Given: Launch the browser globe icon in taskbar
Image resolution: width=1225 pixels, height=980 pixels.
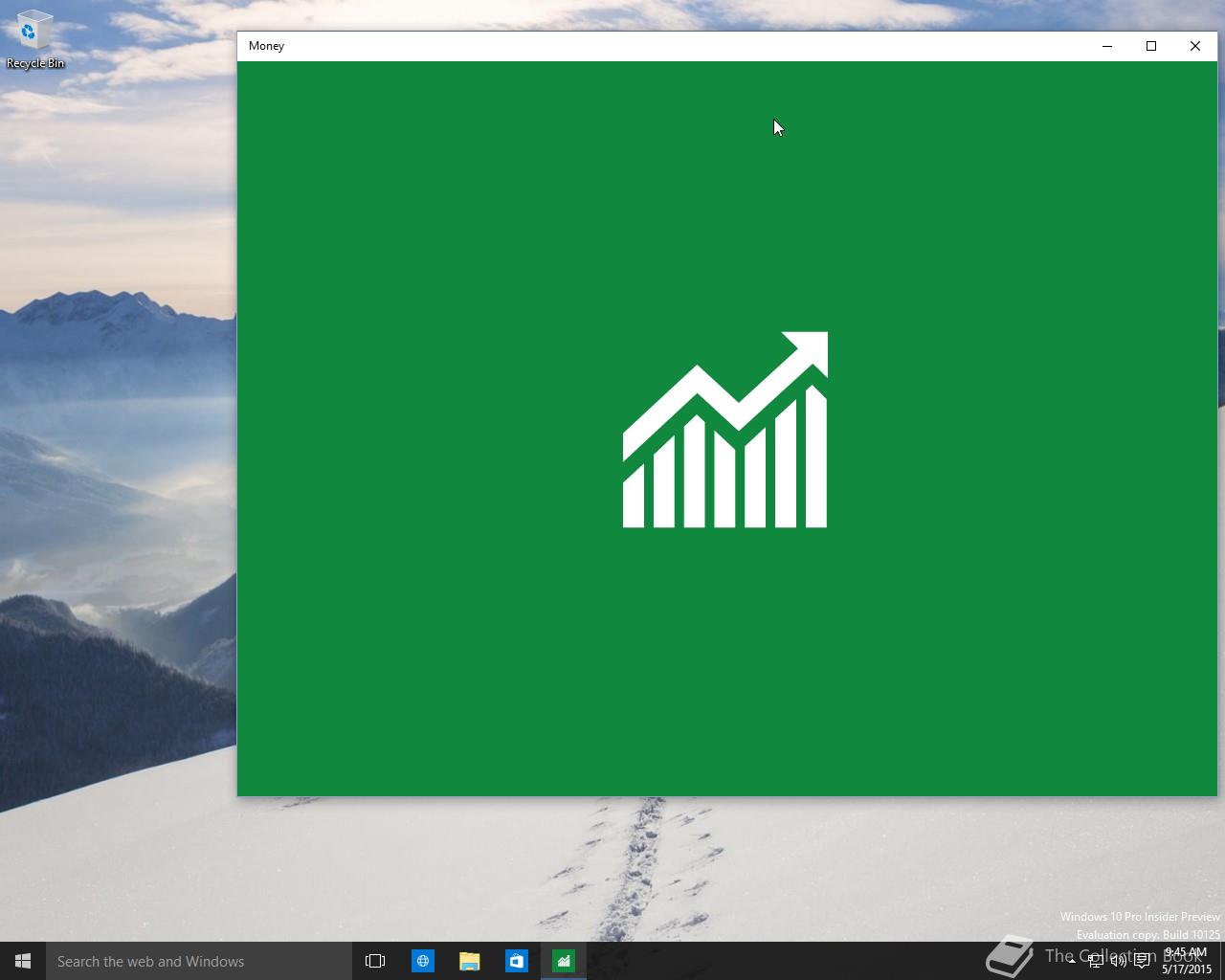Looking at the screenshot, I should [x=422, y=961].
